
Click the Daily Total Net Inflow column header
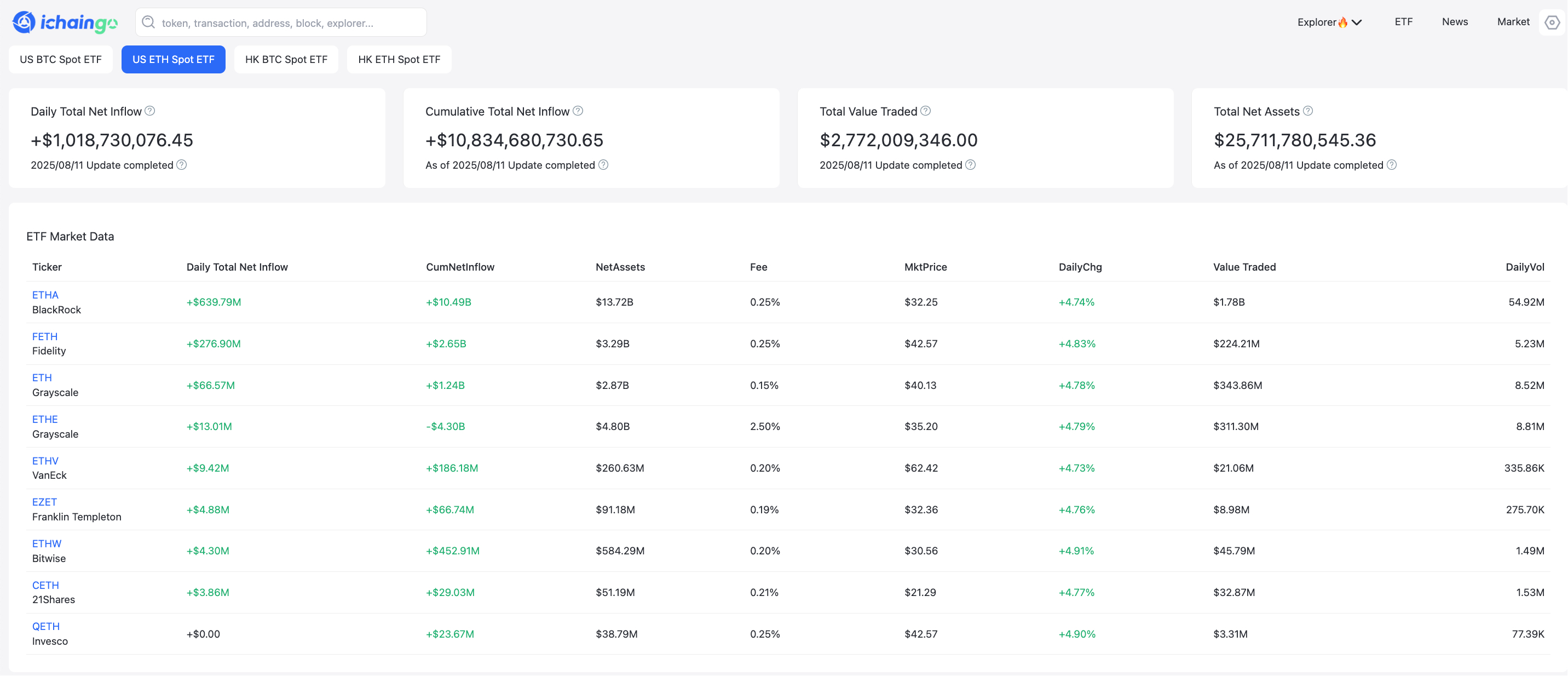[238, 267]
